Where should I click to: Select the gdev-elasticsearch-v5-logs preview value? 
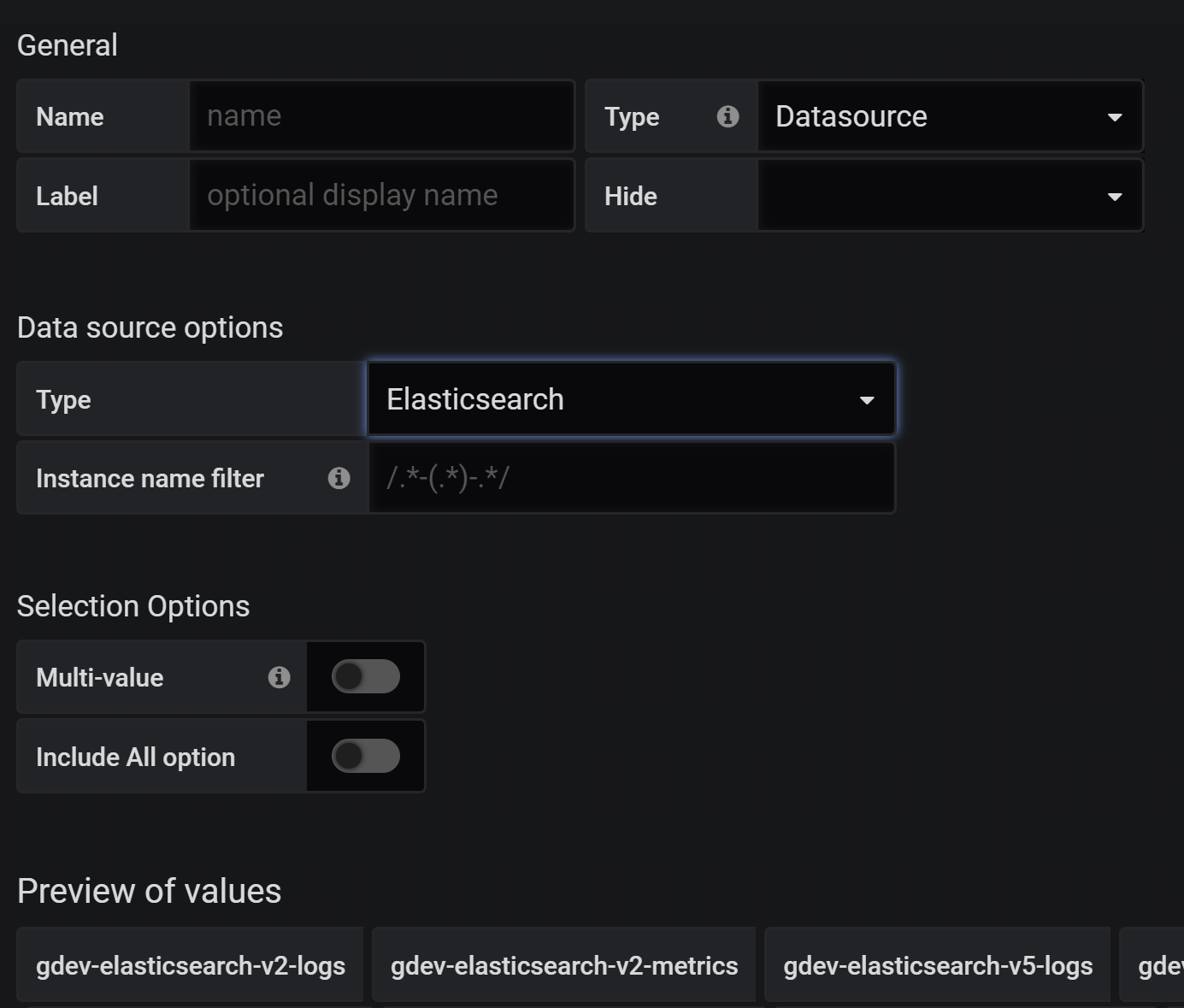tap(938, 965)
